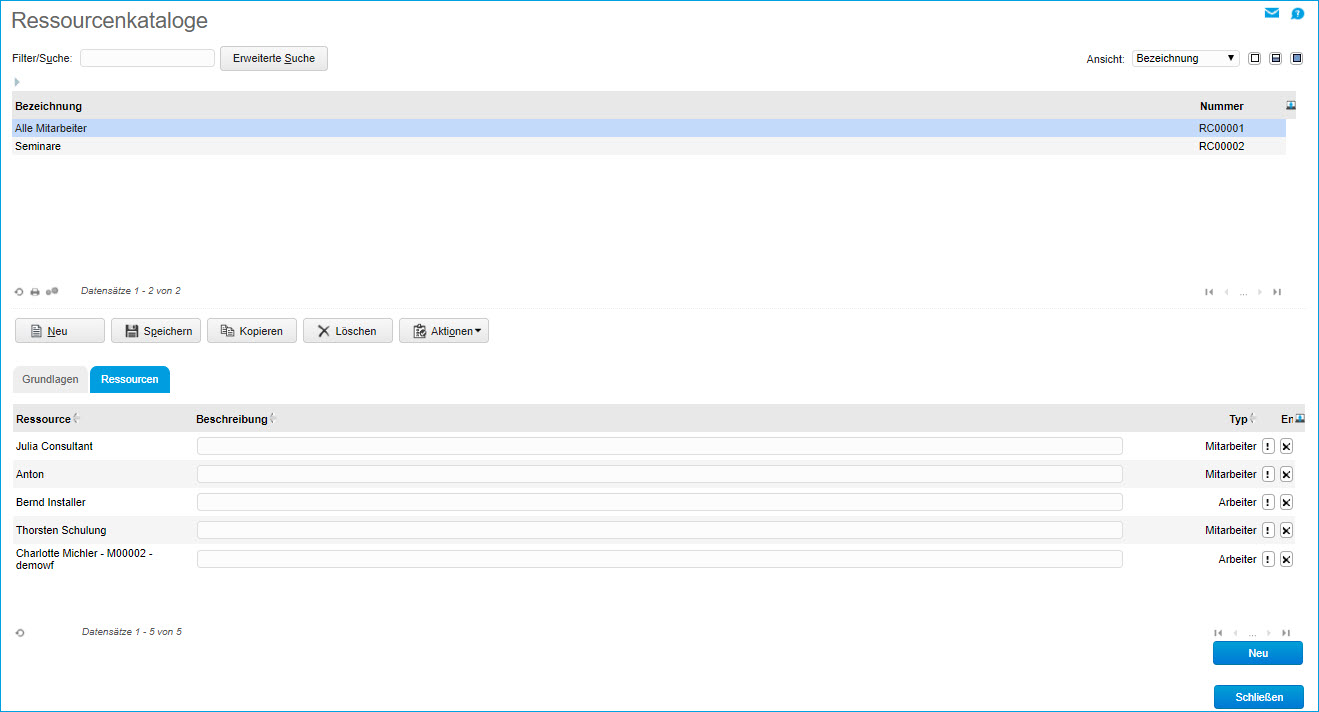The image size is (1319, 712).
Task: Click the Neu button next to Speichern
Action: (60, 331)
